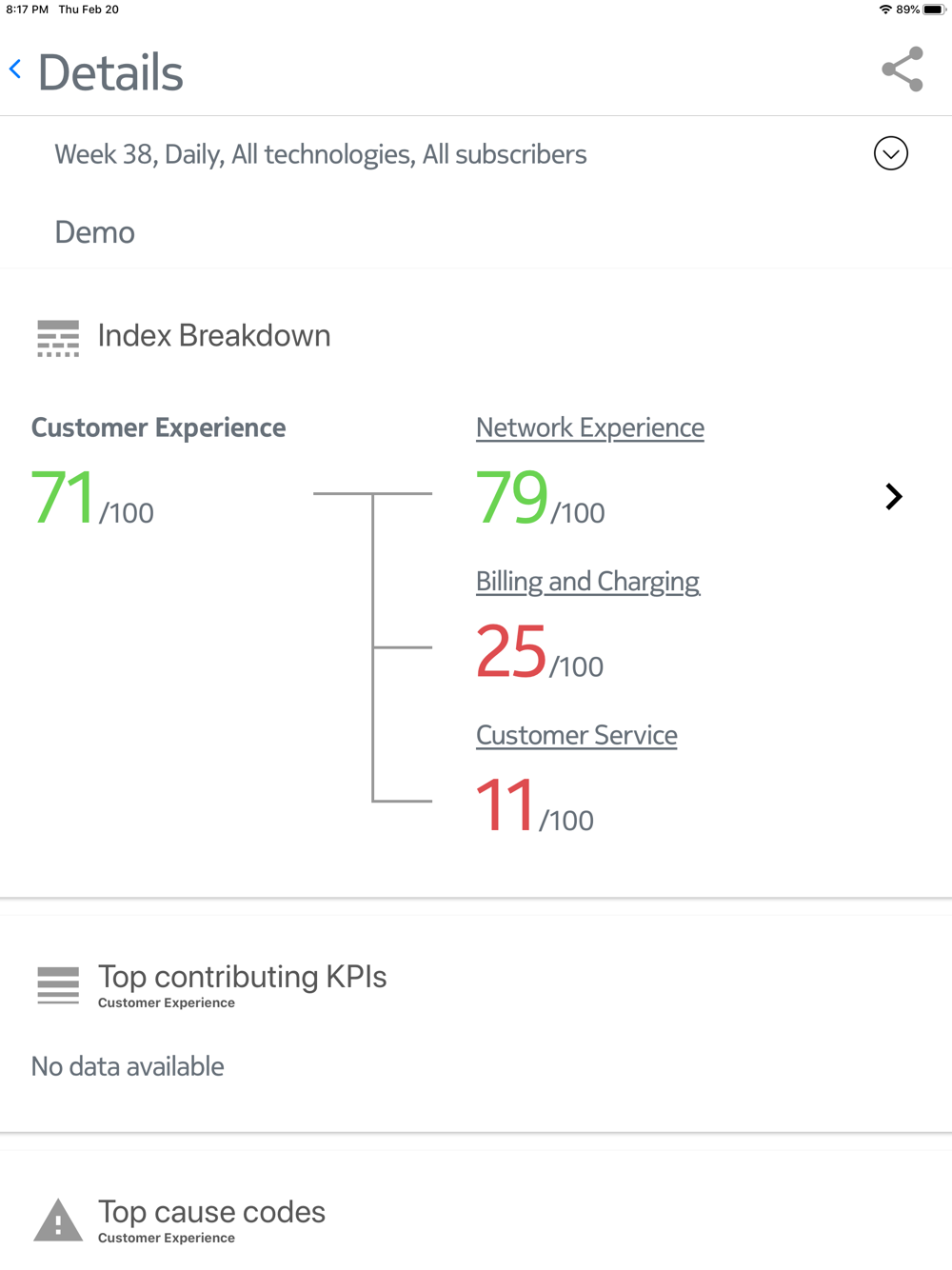Click the Top cause codes warning icon

click(x=58, y=1220)
